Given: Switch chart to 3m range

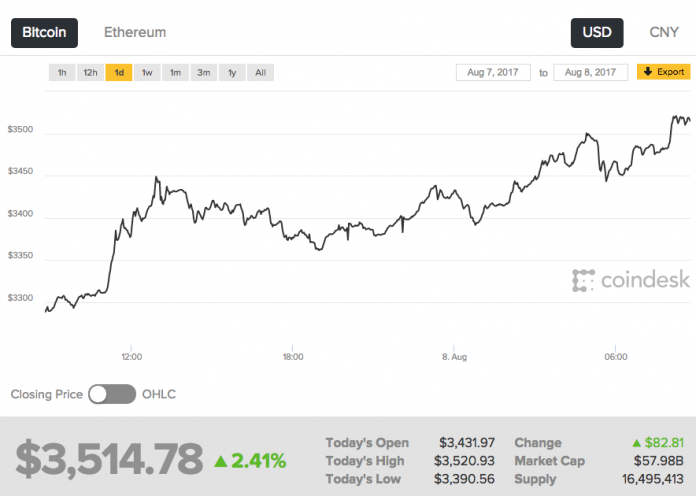Looking at the screenshot, I should 203,72.
